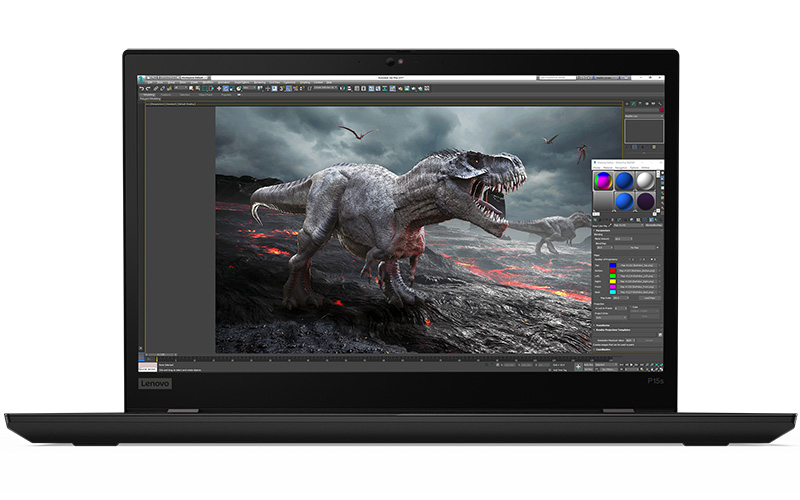Click the Edit Named Selection Sets icon
Screen dimensions: 800x500
pyautogui.click(x=309, y=88)
